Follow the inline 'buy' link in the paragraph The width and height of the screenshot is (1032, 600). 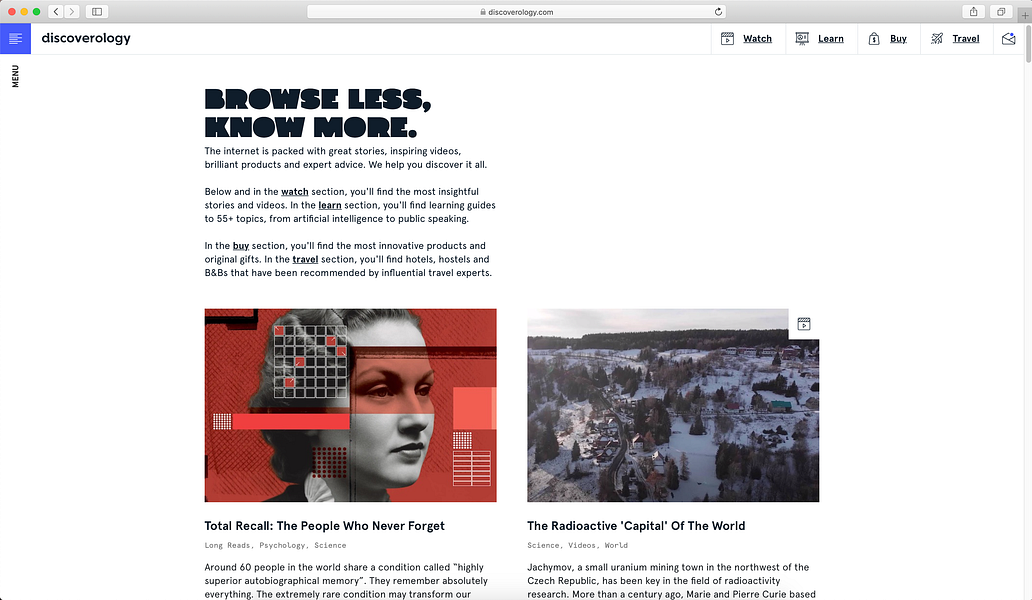pyautogui.click(x=241, y=246)
